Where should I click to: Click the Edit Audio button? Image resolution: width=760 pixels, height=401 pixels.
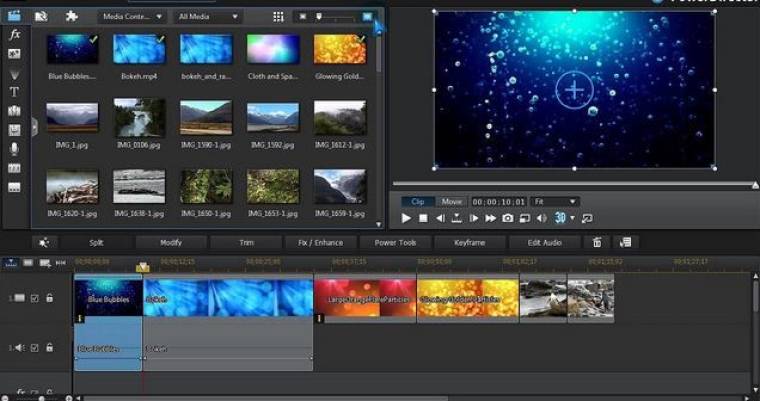(544, 242)
